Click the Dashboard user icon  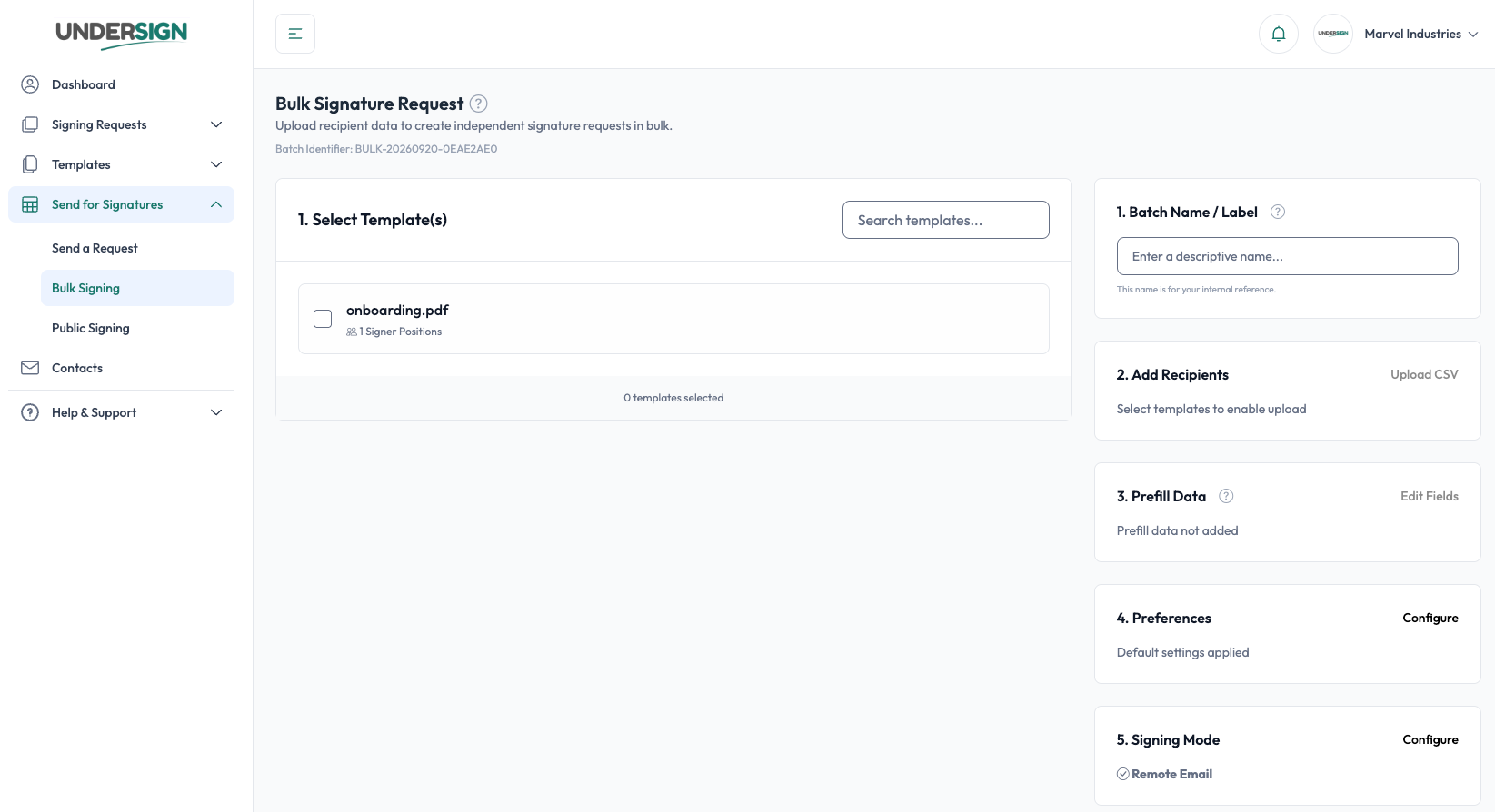pyautogui.click(x=30, y=84)
